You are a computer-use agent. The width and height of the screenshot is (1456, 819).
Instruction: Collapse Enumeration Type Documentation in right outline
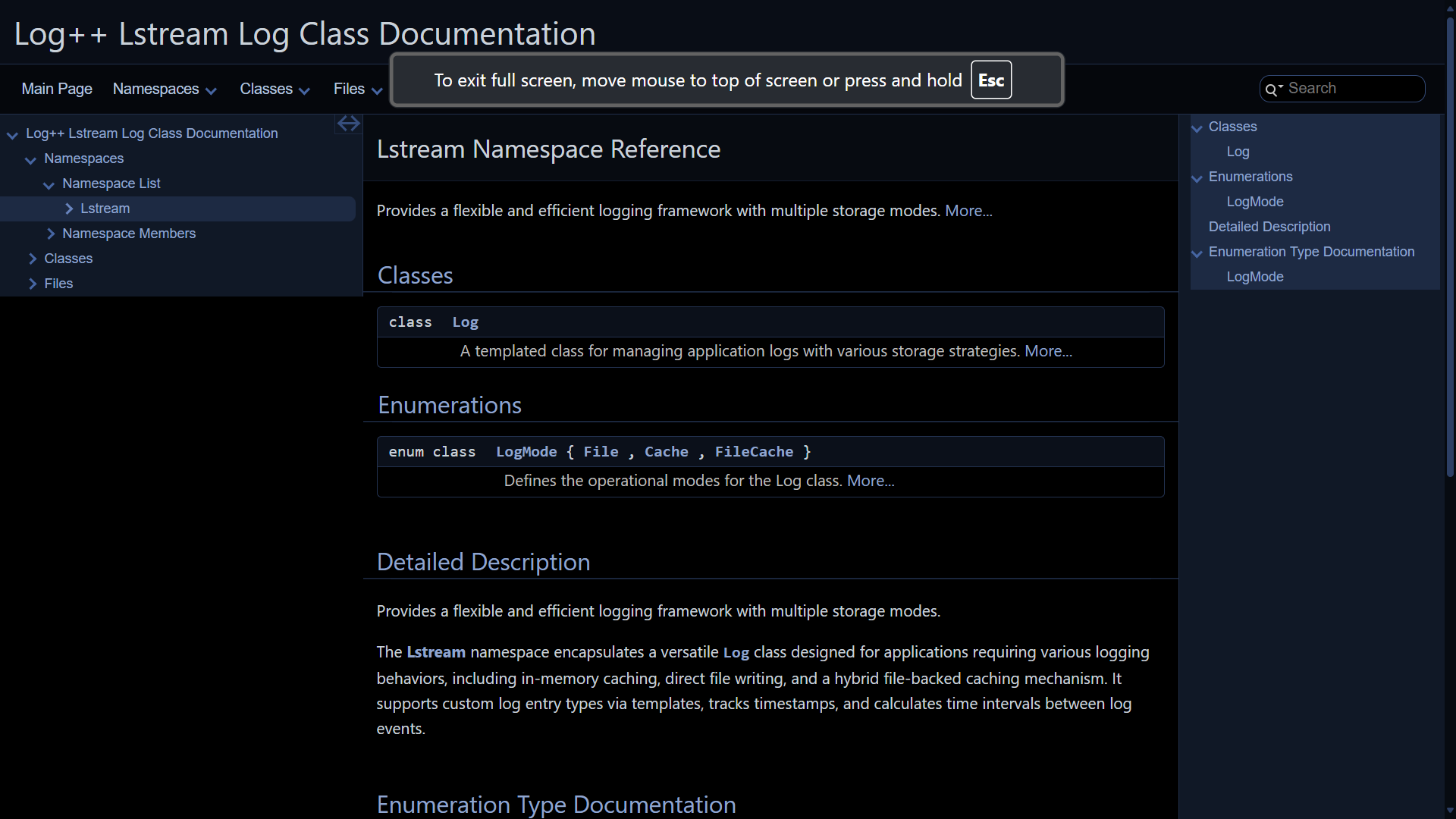[1197, 253]
